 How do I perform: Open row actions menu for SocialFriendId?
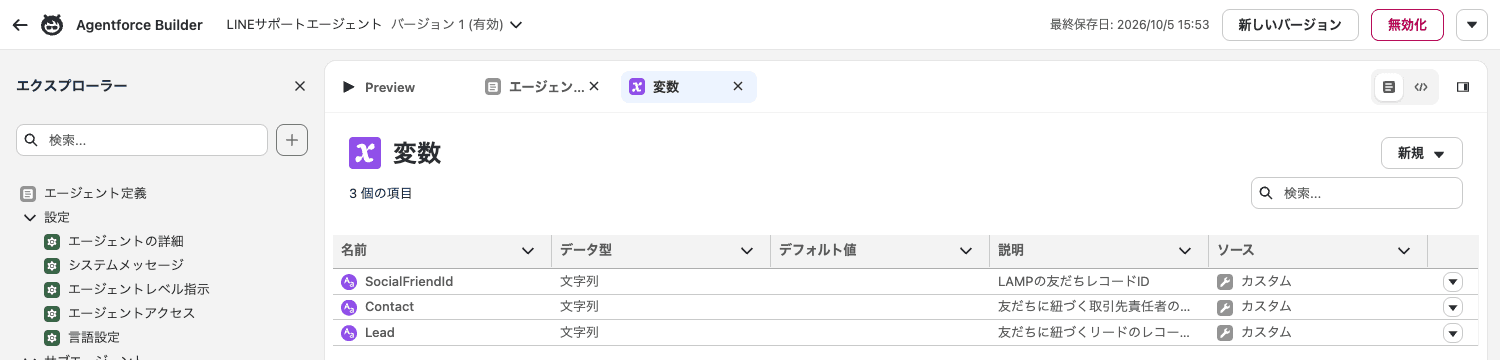[1453, 282]
